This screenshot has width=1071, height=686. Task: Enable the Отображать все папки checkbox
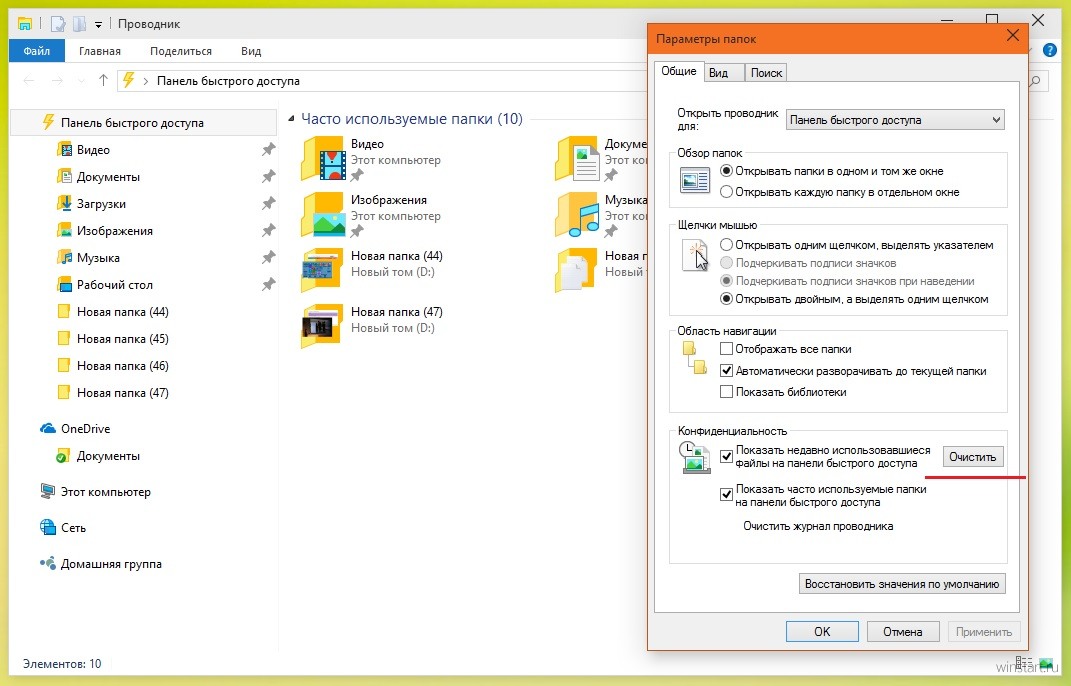tap(727, 349)
